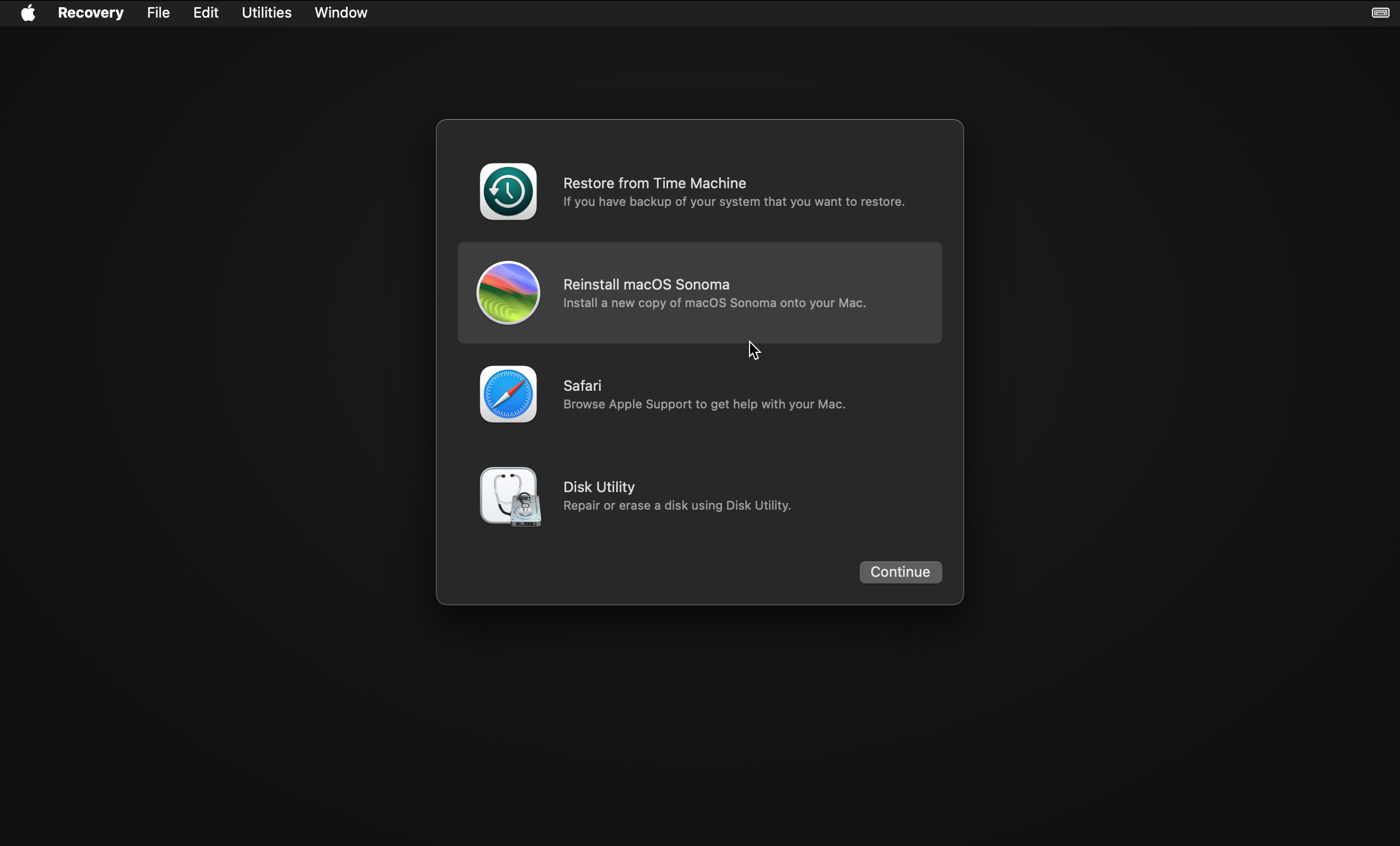
Task: Open the File menu
Action: coord(158,13)
